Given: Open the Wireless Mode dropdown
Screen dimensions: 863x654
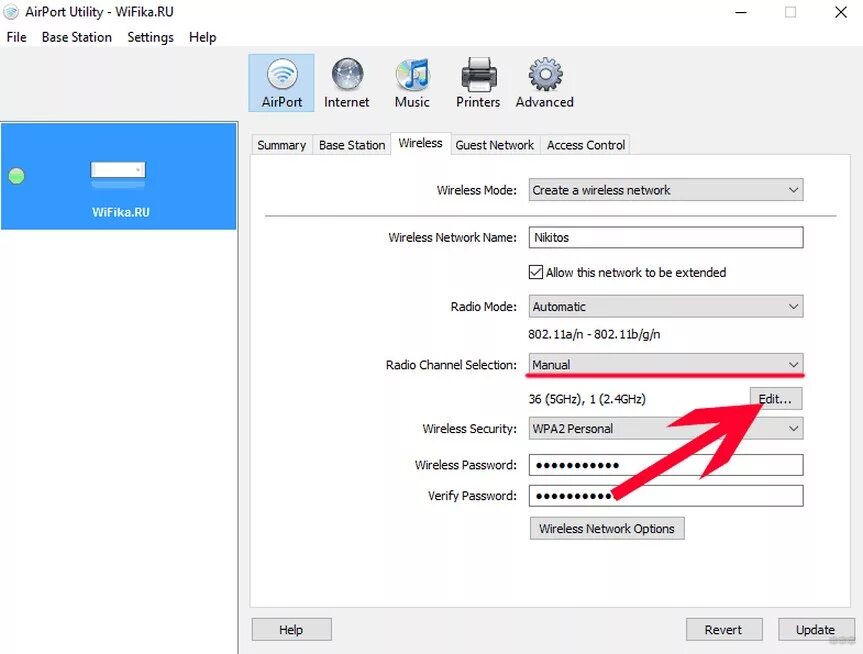Looking at the screenshot, I should point(666,190).
